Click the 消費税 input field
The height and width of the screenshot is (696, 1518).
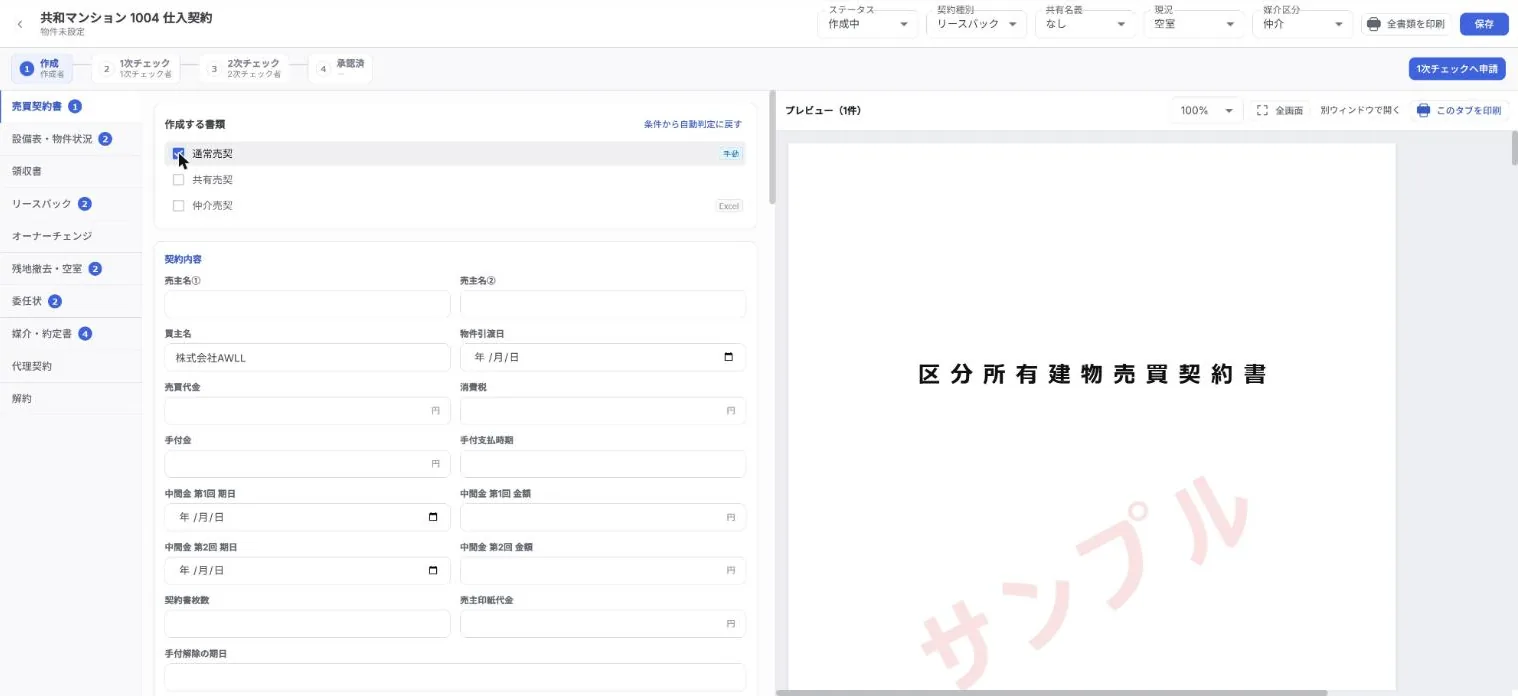point(603,410)
